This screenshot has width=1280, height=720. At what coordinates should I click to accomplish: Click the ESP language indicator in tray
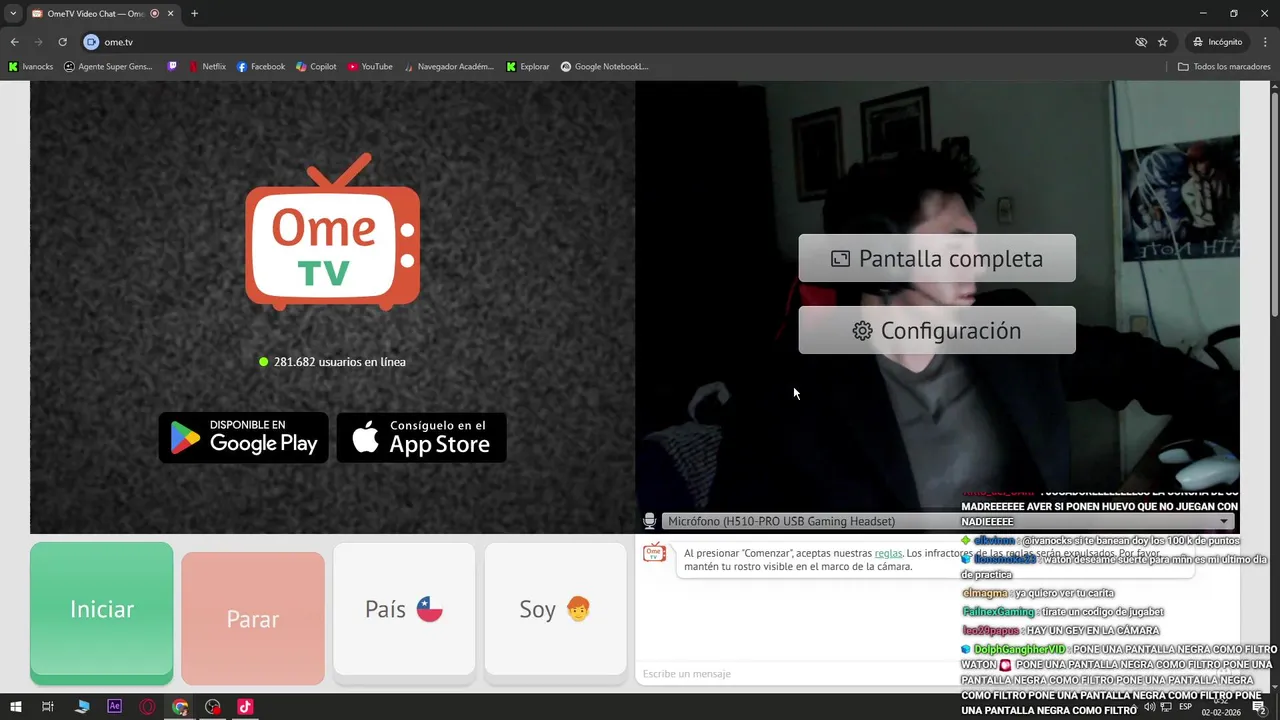pyautogui.click(x=1185, y=707)
